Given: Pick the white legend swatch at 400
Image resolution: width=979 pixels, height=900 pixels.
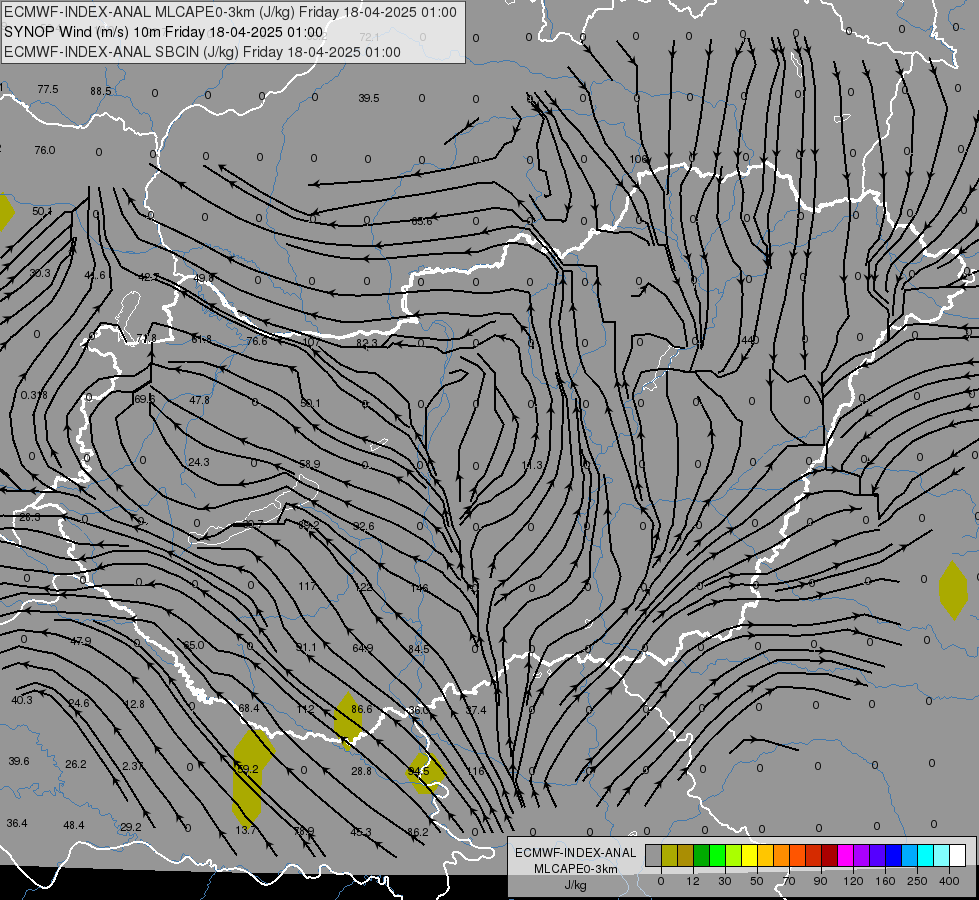Looking at the screenshot, I should coord(957,856).
